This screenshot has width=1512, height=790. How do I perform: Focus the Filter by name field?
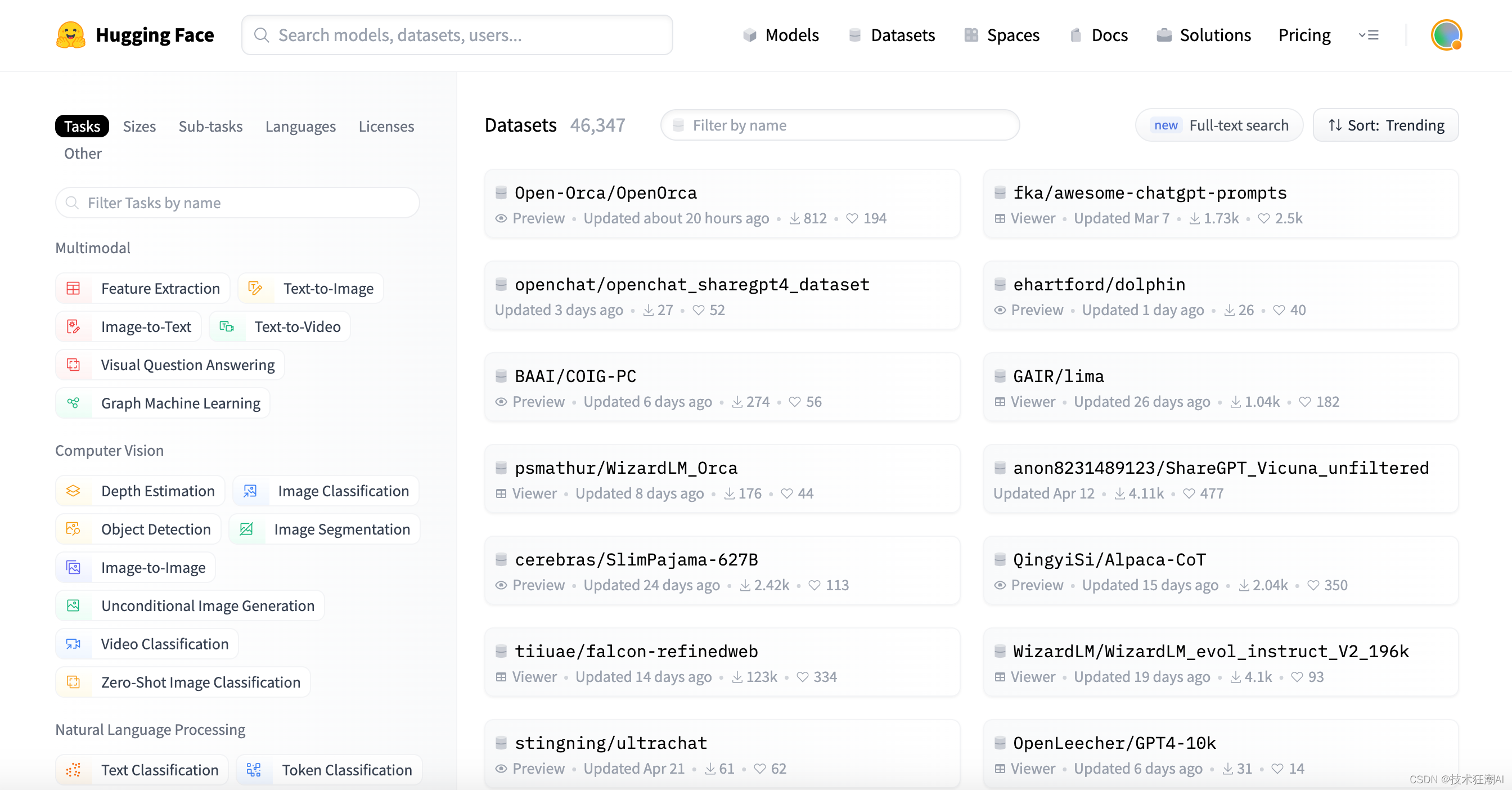click(x=839, y=125)
